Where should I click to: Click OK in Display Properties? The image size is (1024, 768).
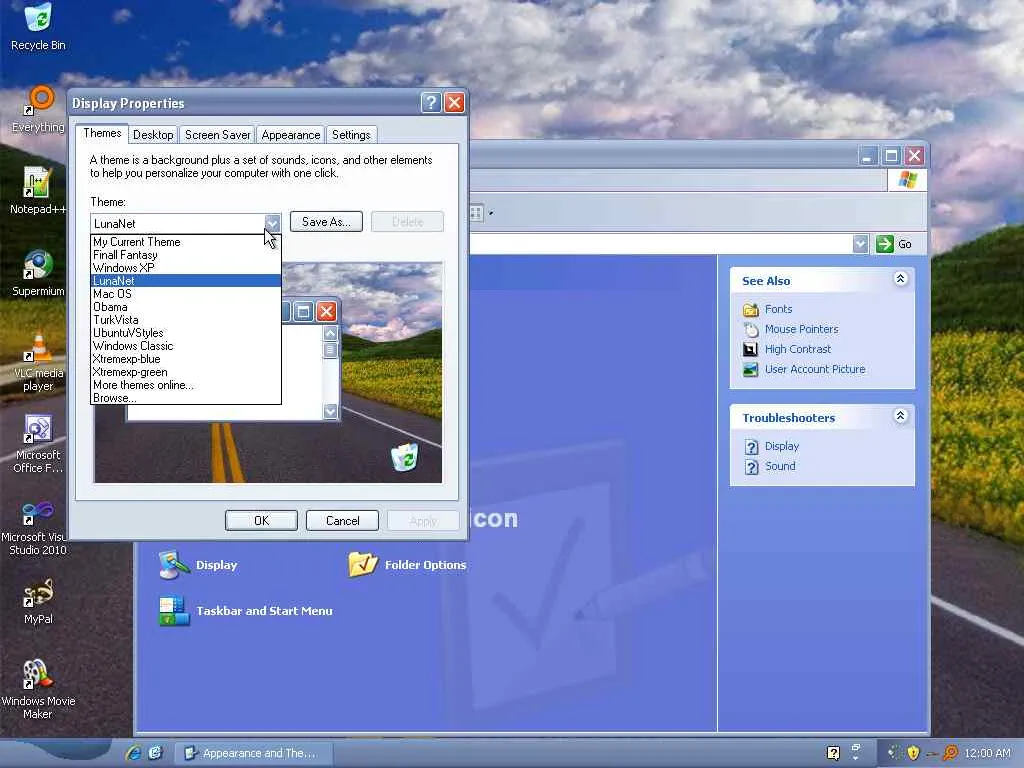[261, 520]
